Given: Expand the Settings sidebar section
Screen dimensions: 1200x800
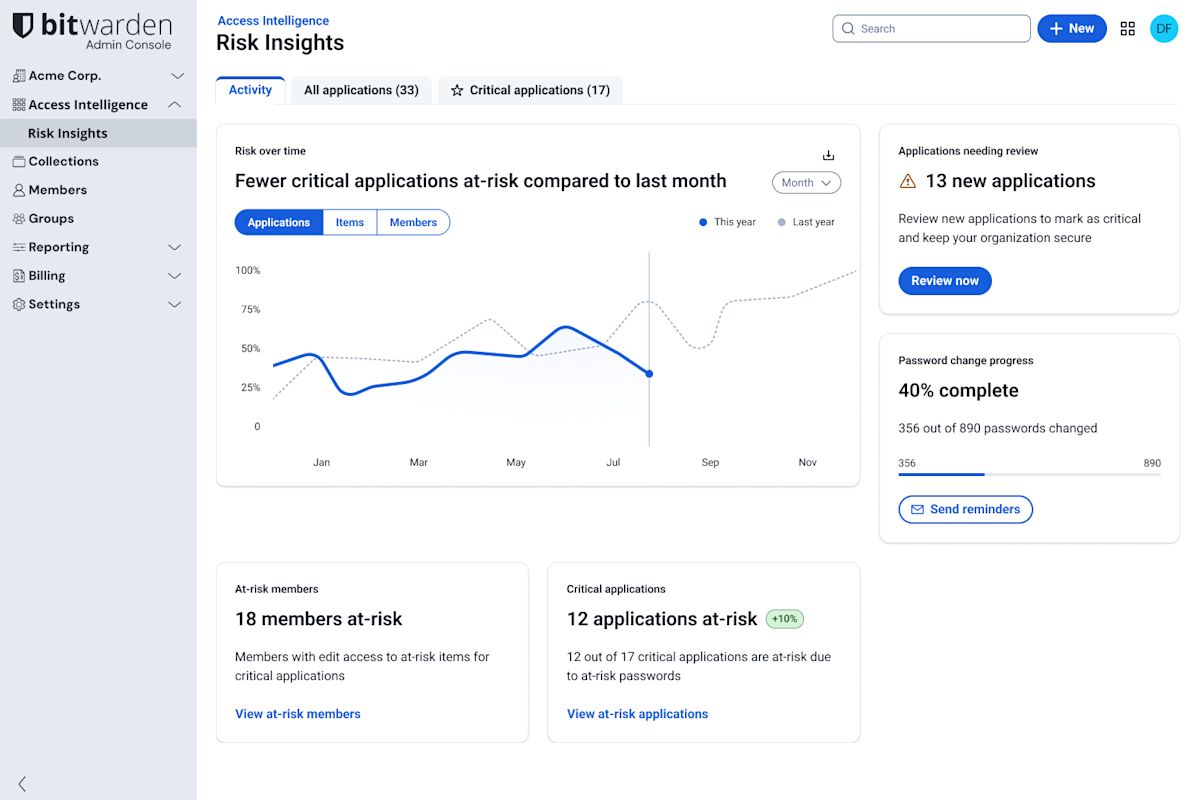Looking at the screenshot, I should (97, 304).
